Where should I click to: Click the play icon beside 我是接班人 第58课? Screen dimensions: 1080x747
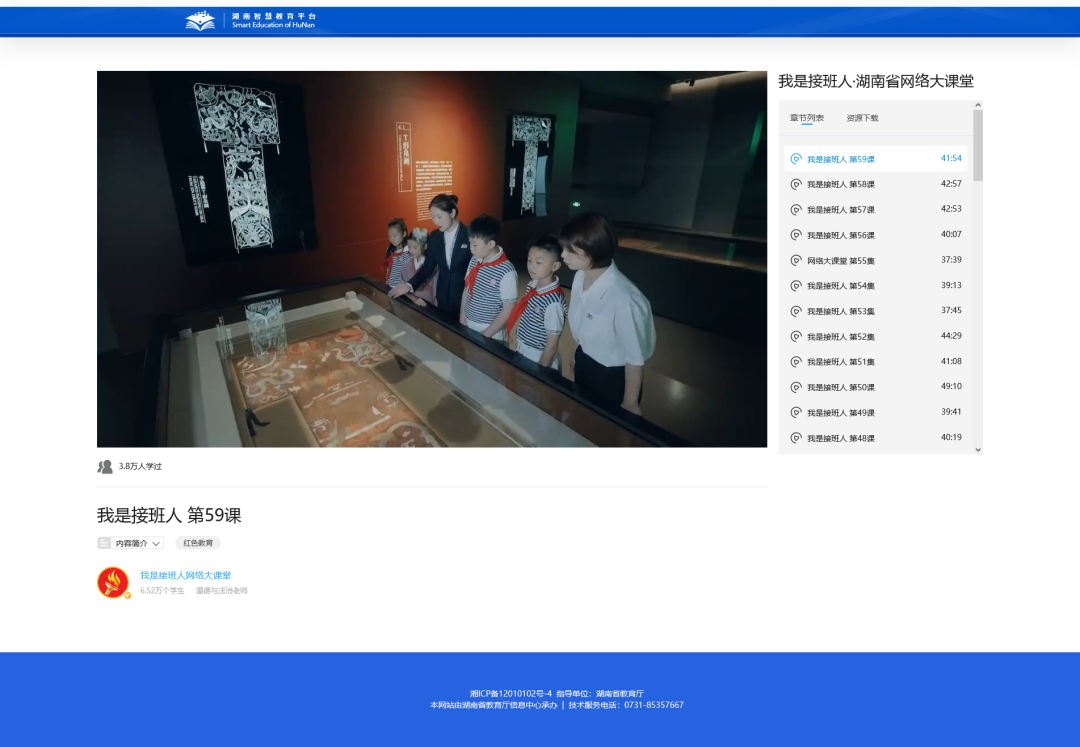(x=796, y=185)
